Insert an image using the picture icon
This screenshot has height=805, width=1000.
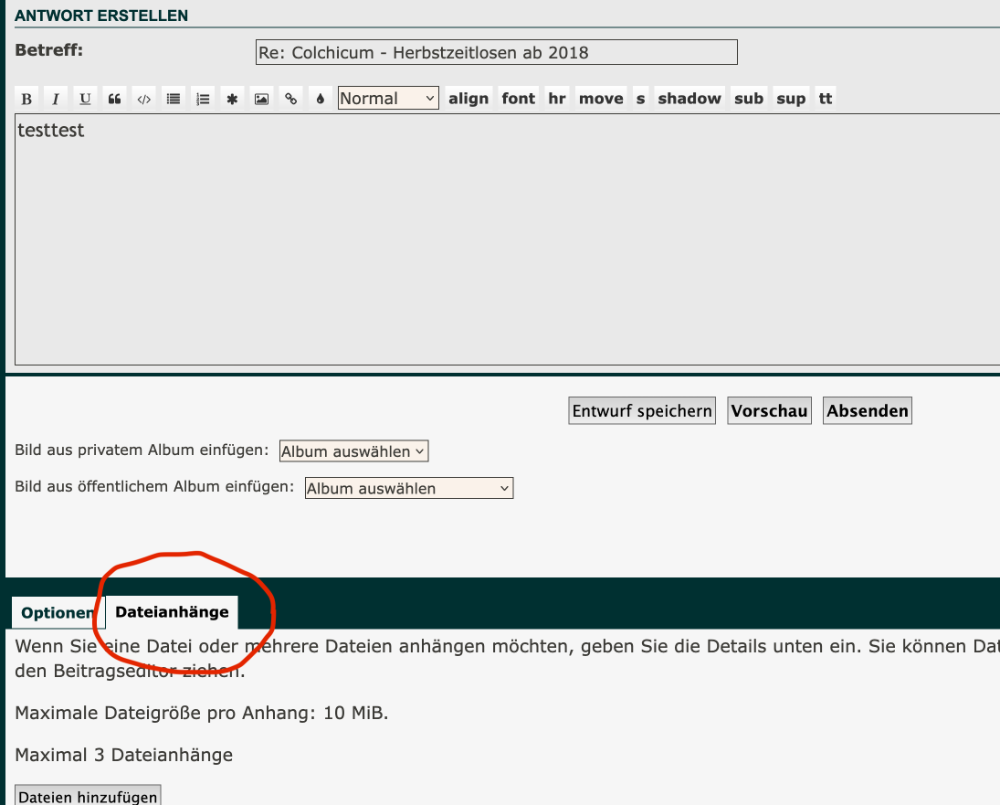tap(261, 98)
